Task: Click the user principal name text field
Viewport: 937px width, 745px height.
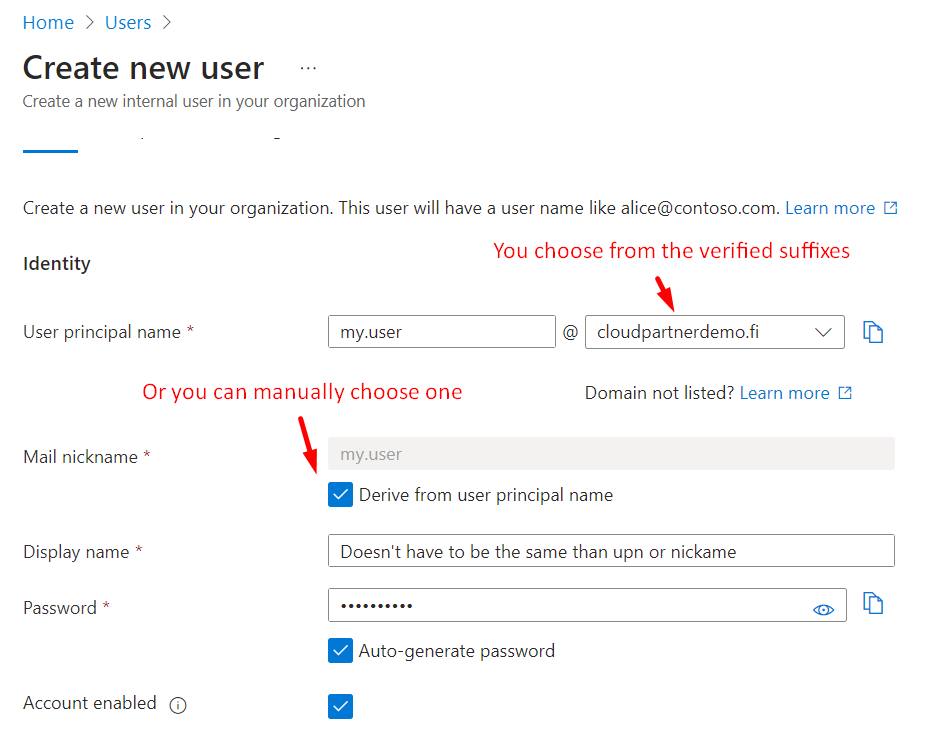Action: coord(441,332)
